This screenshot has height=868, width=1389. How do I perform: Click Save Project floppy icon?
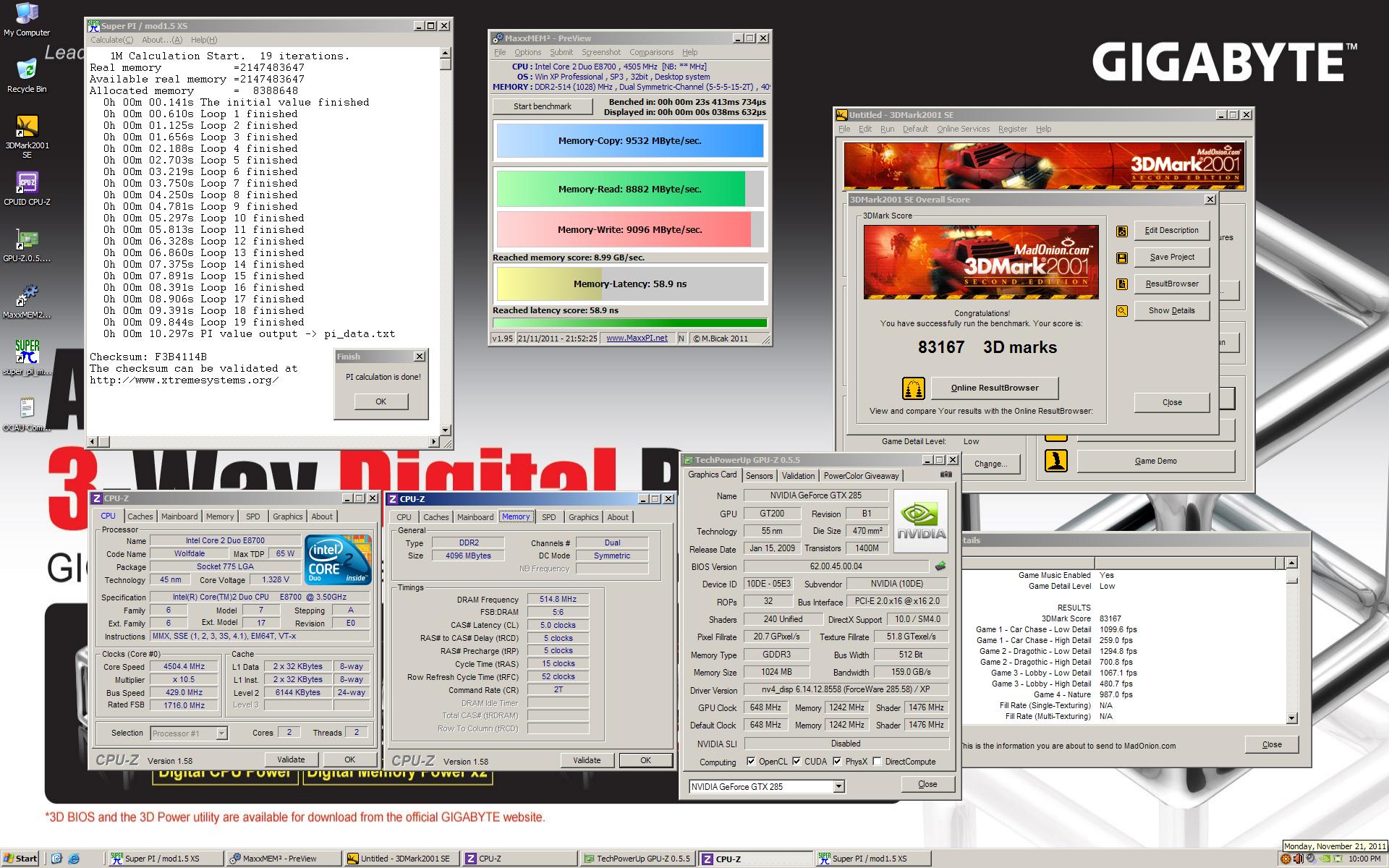pos(1122,258)
